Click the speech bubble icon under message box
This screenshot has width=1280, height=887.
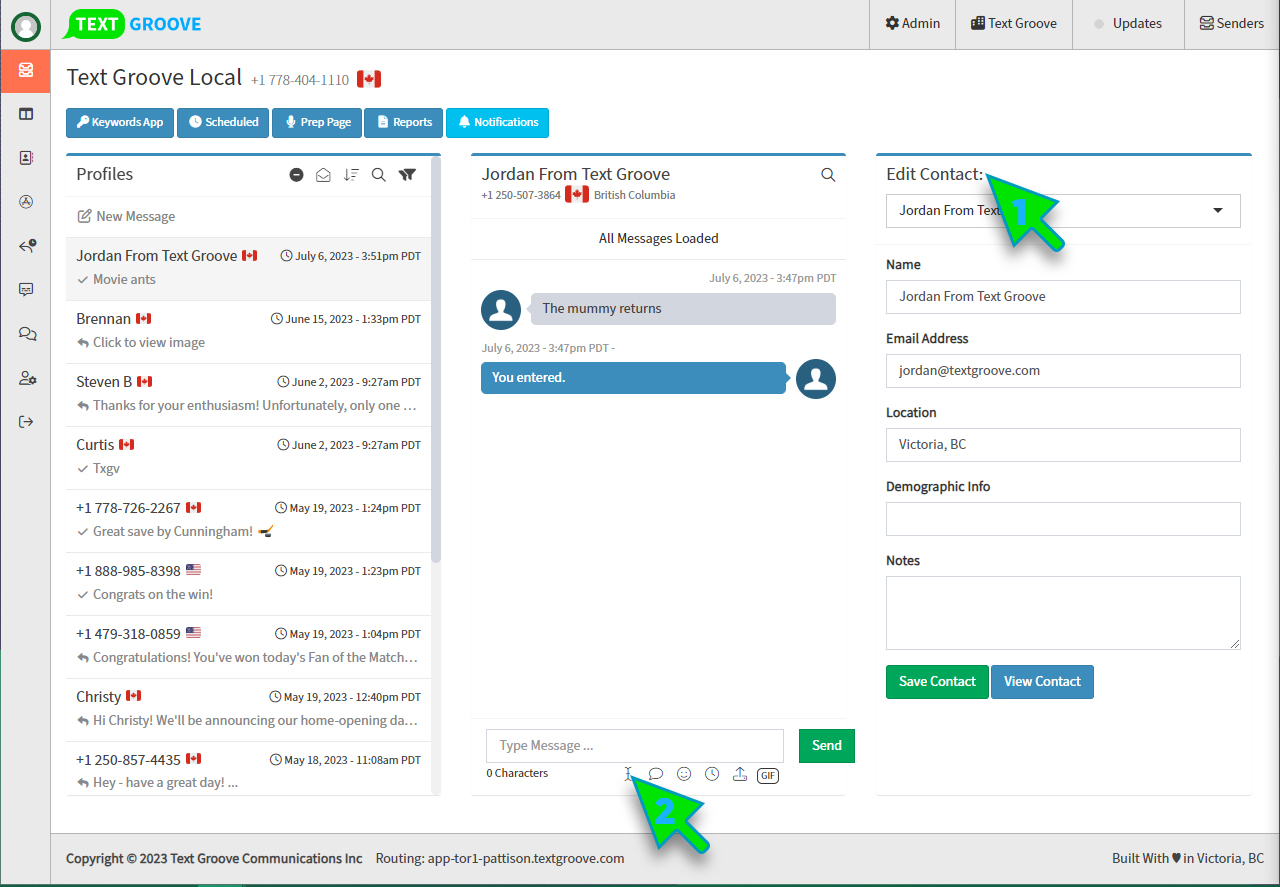(x=656, y=774)
